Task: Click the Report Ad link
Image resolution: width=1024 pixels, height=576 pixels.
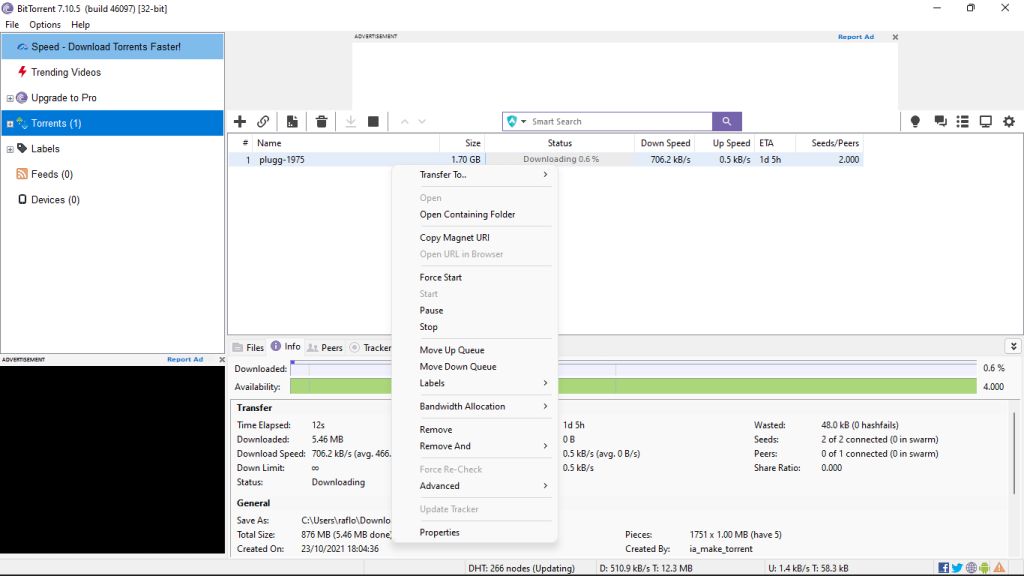Action: pyautogui.click(x=855, y=36)
